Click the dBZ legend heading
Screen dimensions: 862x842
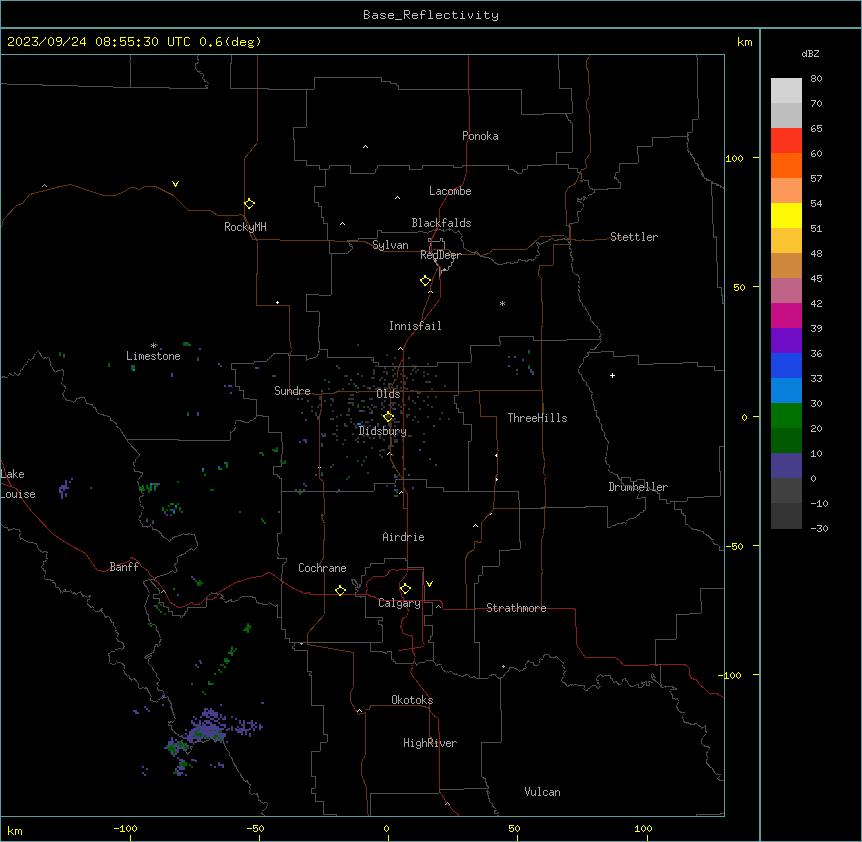[x=810, y=53]
